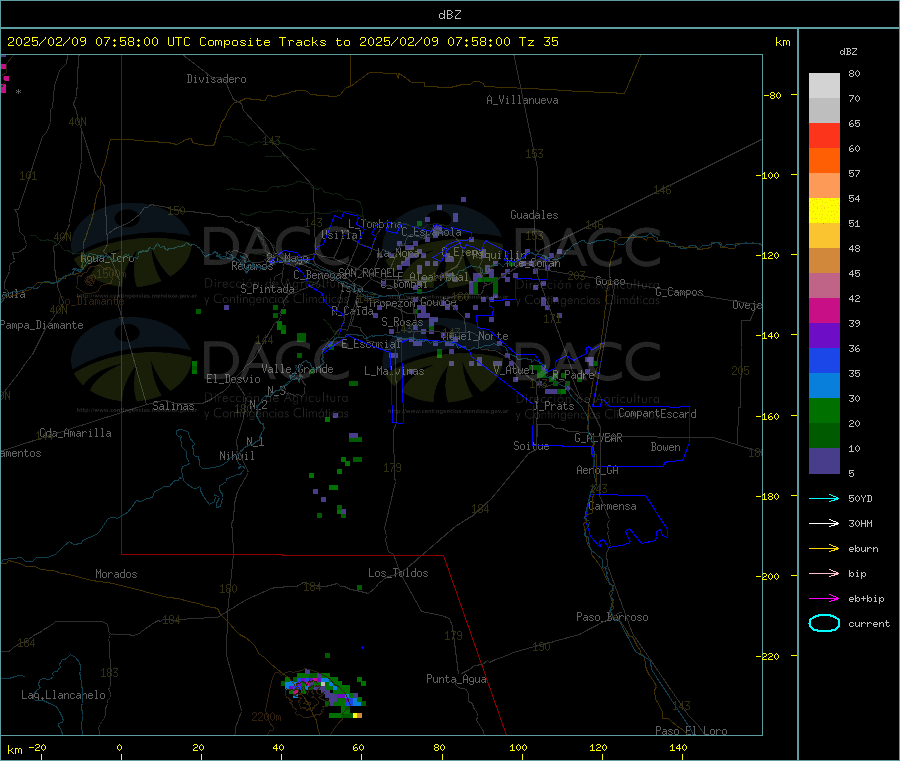The height and width of the screenshot is (761, 900).
Task: Click the Composite Tracks timestamp header
Action: (x=282, y=42)
